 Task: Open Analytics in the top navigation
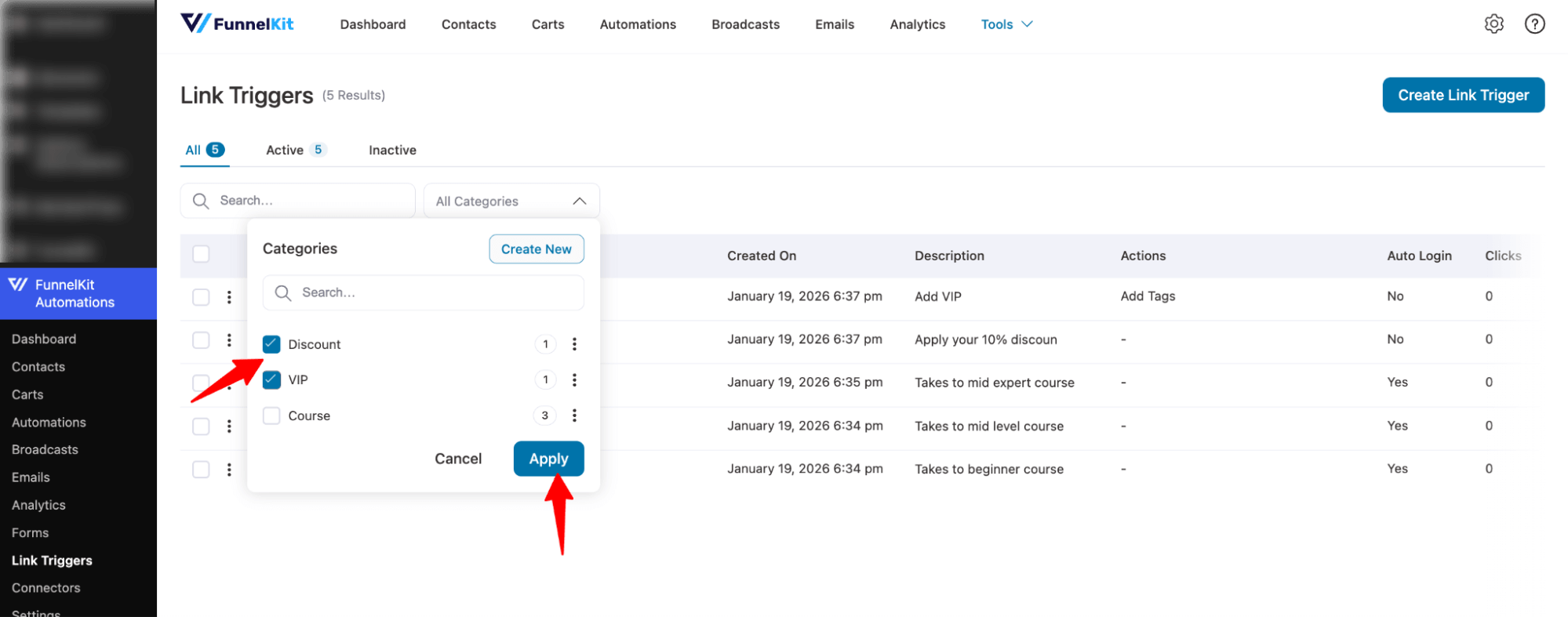click(x=917, y=24)
